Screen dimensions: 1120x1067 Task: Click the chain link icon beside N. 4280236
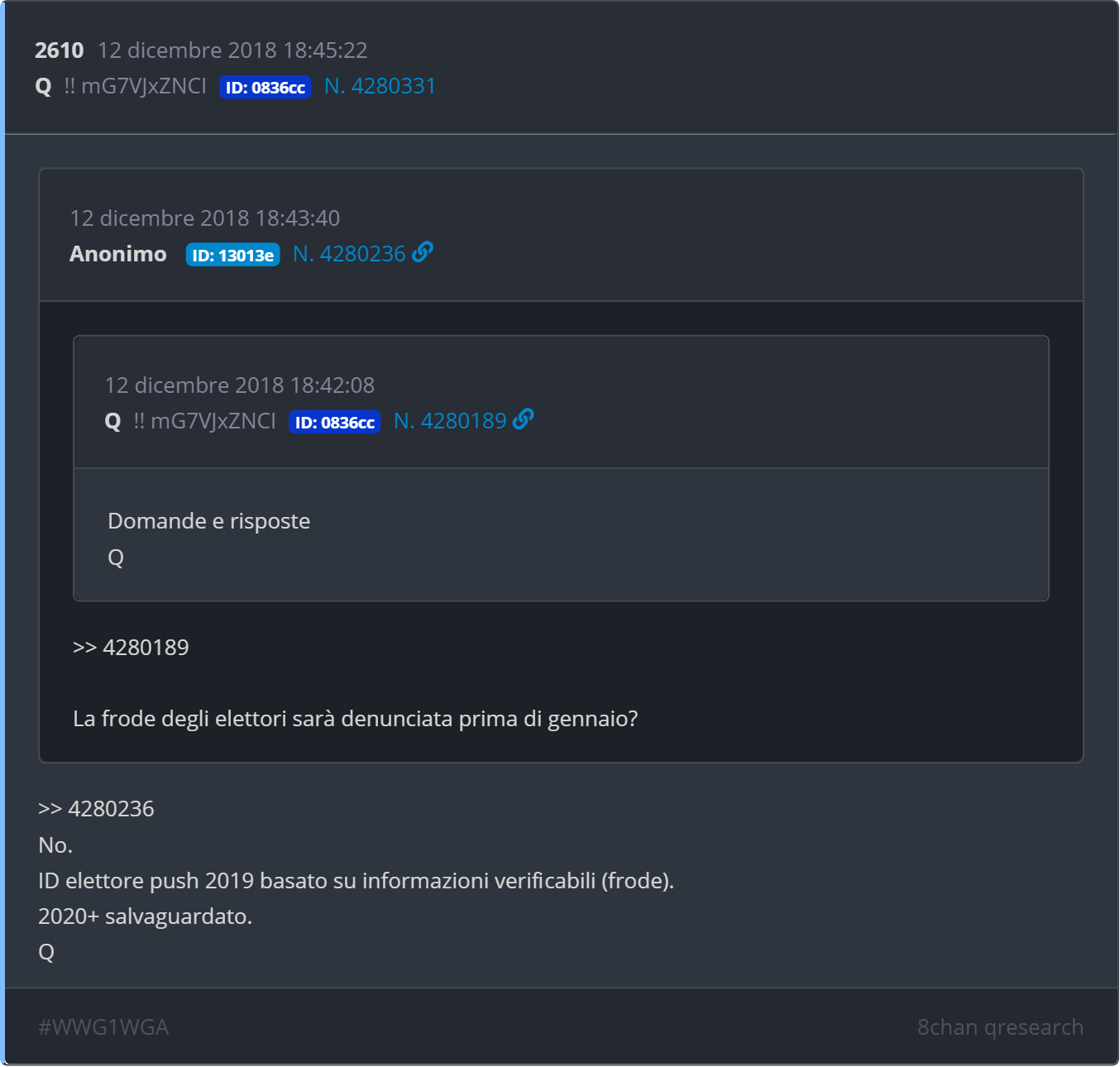coord(423,252)
